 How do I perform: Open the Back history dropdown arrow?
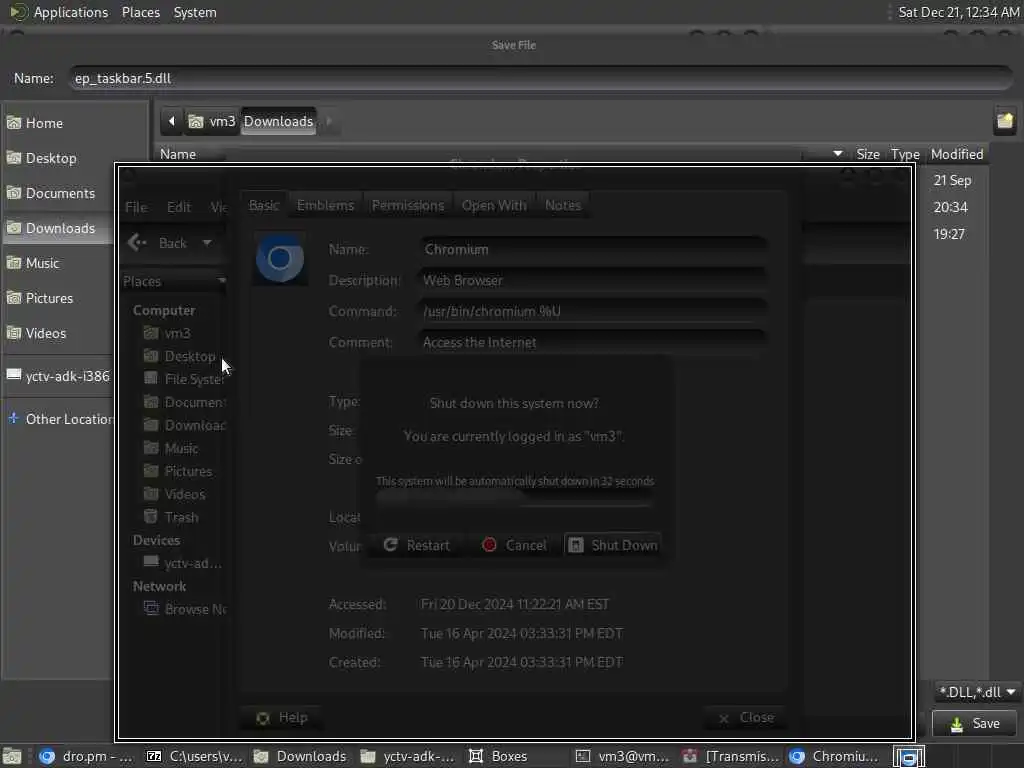pyautogui.click(x=207, y=243)
